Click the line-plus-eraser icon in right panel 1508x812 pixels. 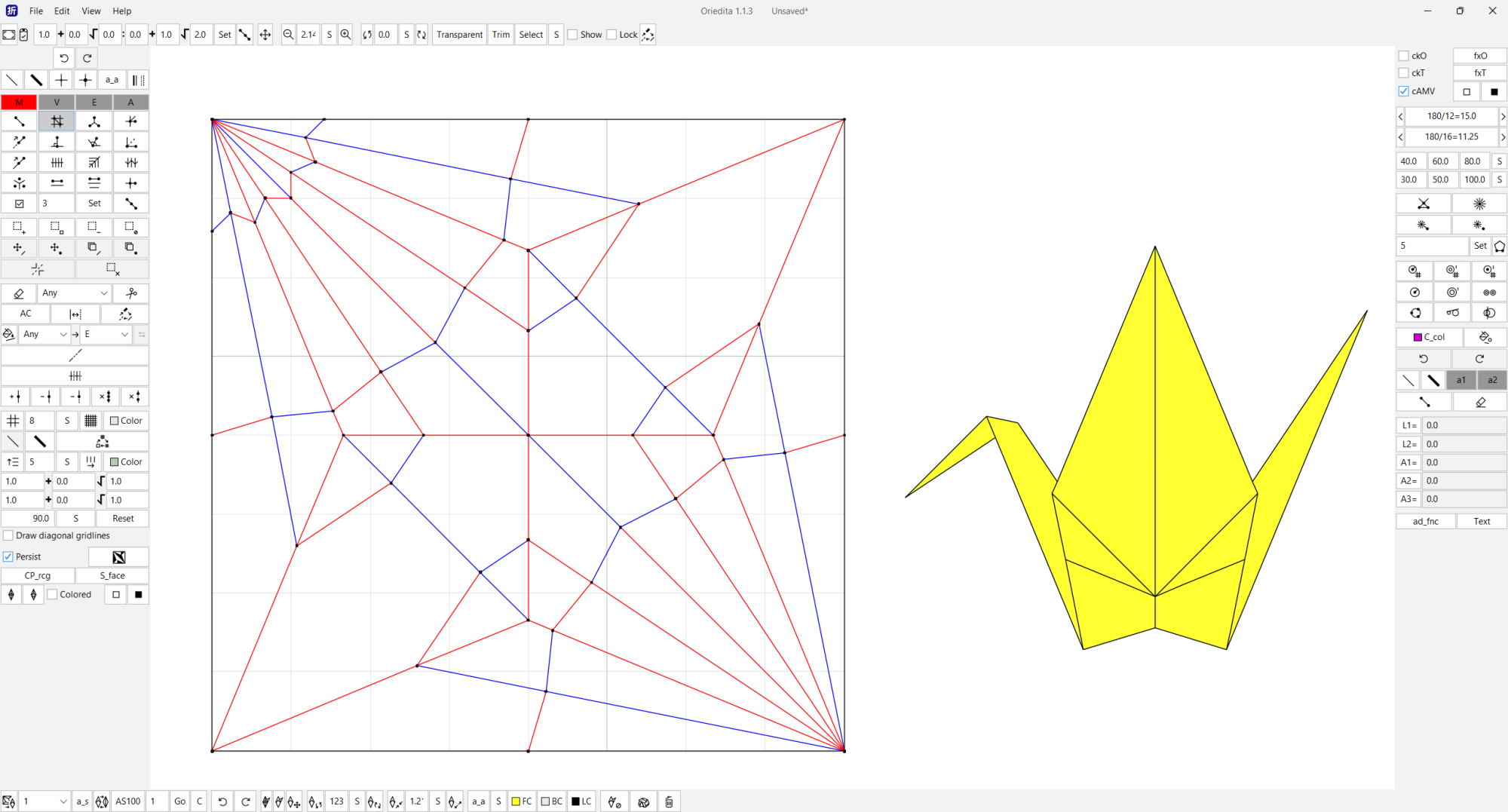point(1479,403)
